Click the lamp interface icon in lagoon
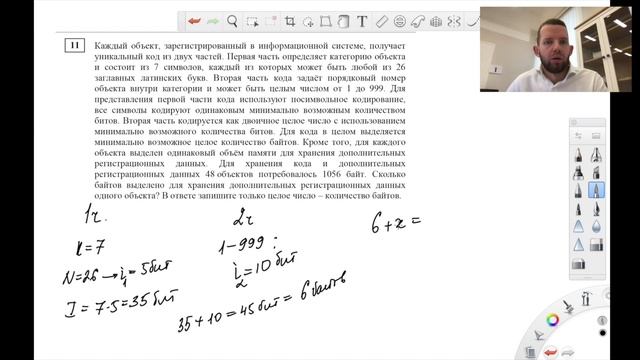640x360 pixels. coord(539,335)
